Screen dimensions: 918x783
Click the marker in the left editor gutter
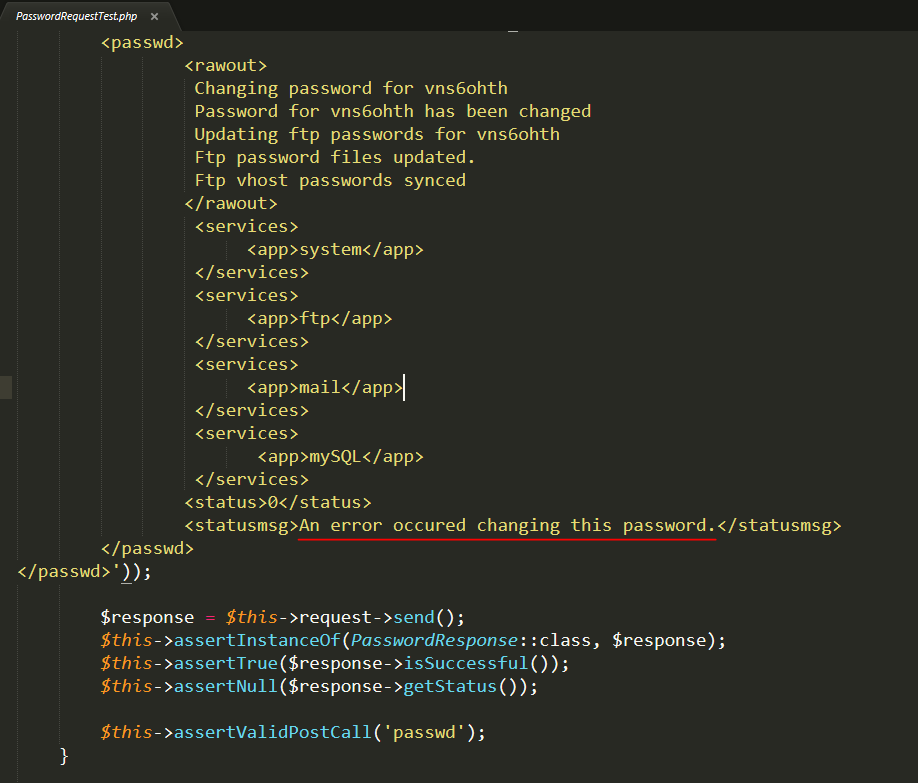click(5, 387)
